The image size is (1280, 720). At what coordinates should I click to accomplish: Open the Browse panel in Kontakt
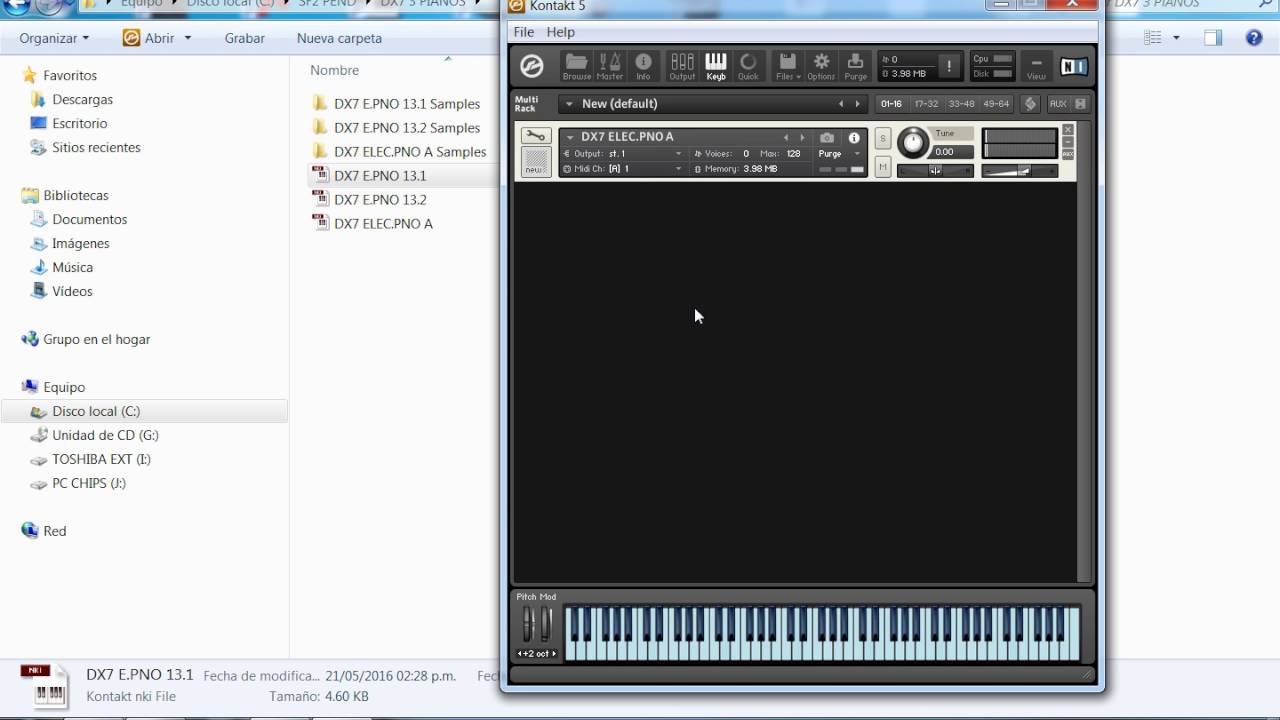coord(576,66)
